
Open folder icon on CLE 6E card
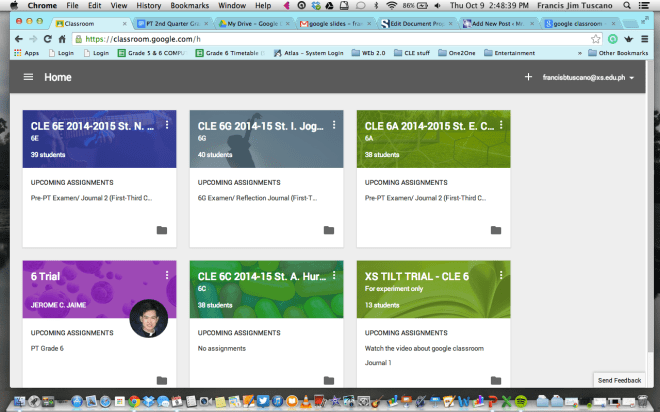click(161, 231)
